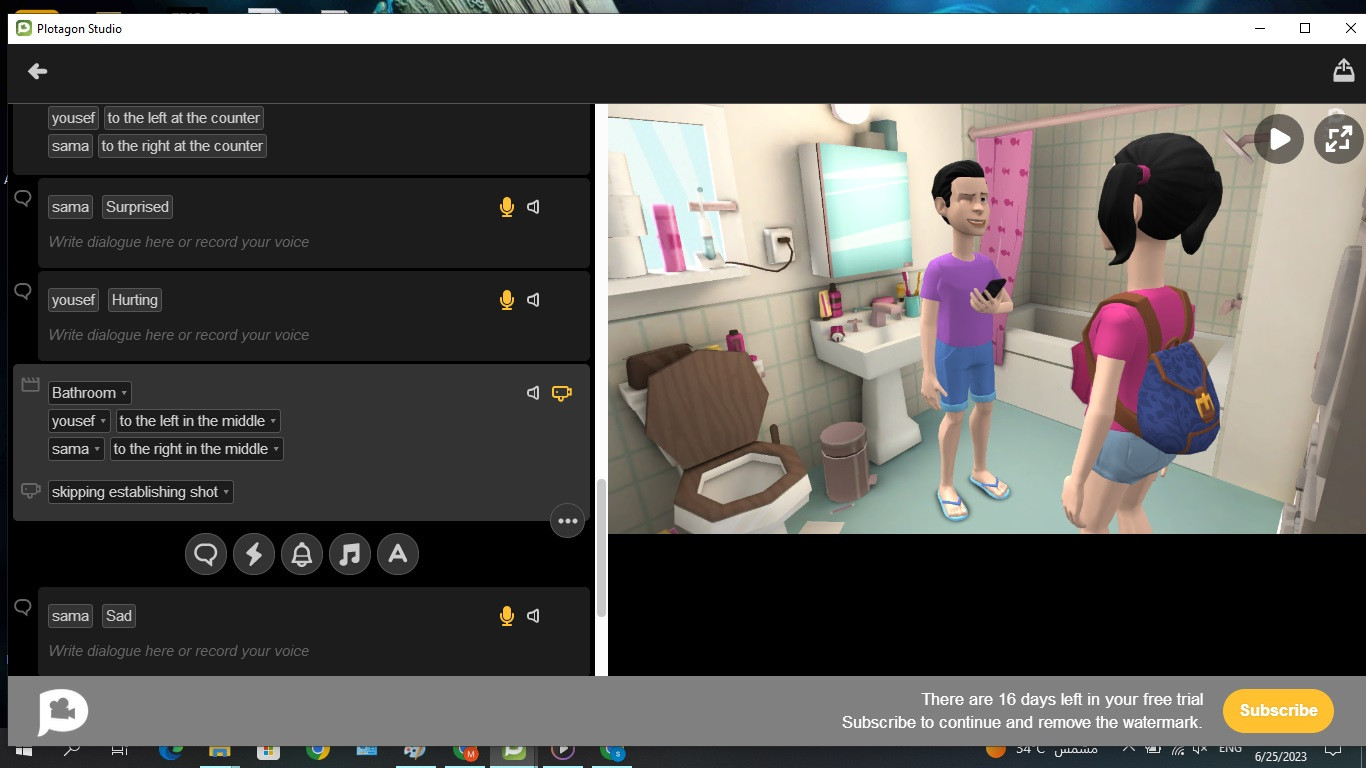Open the Bathroom scene dropdown
The image size is (1366, 768).
(90, 393)
